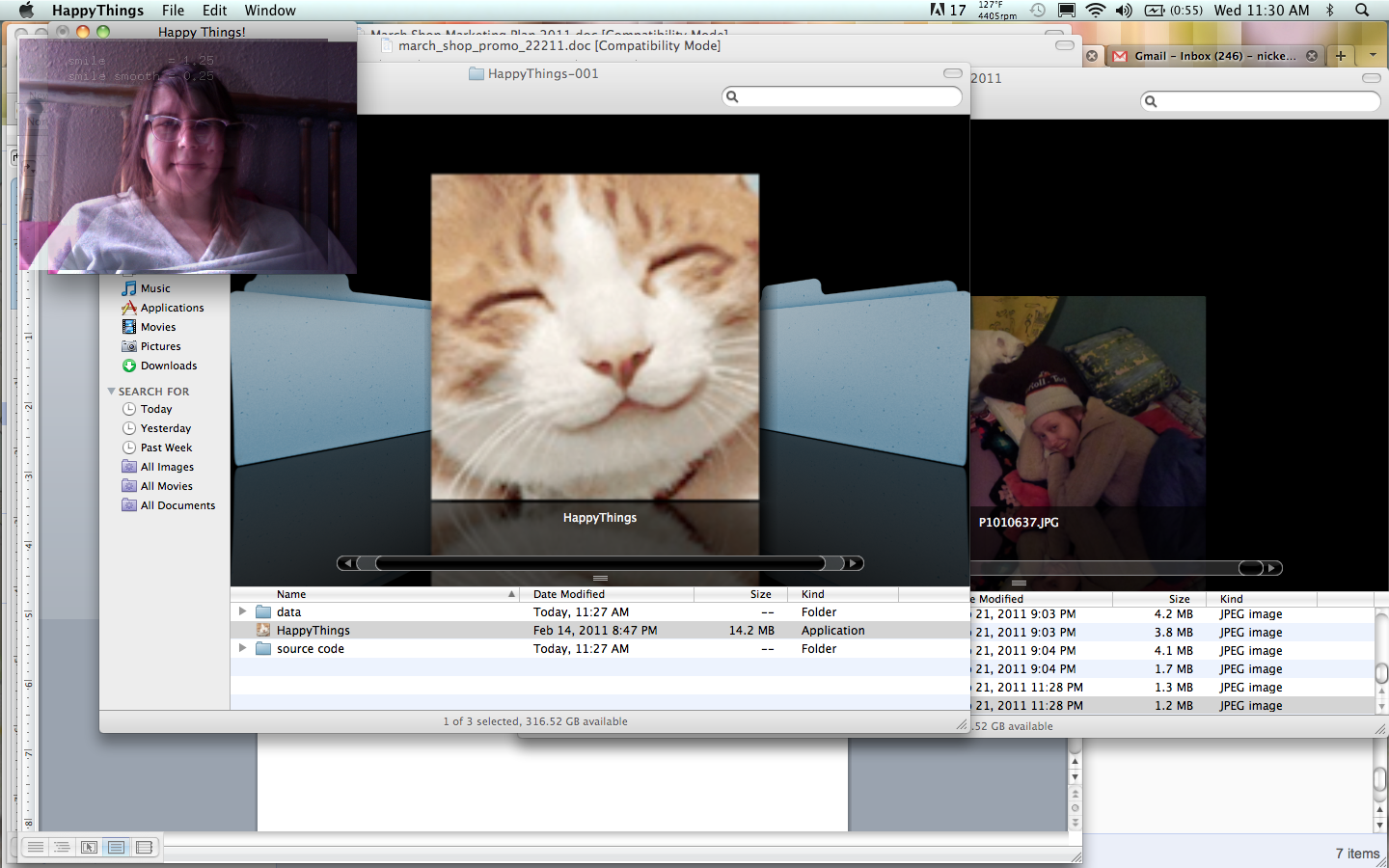Toggle the HappyThings-001 window toolbar pill
The width and height of the screenshot is (1389, 868).
point(953,73)
